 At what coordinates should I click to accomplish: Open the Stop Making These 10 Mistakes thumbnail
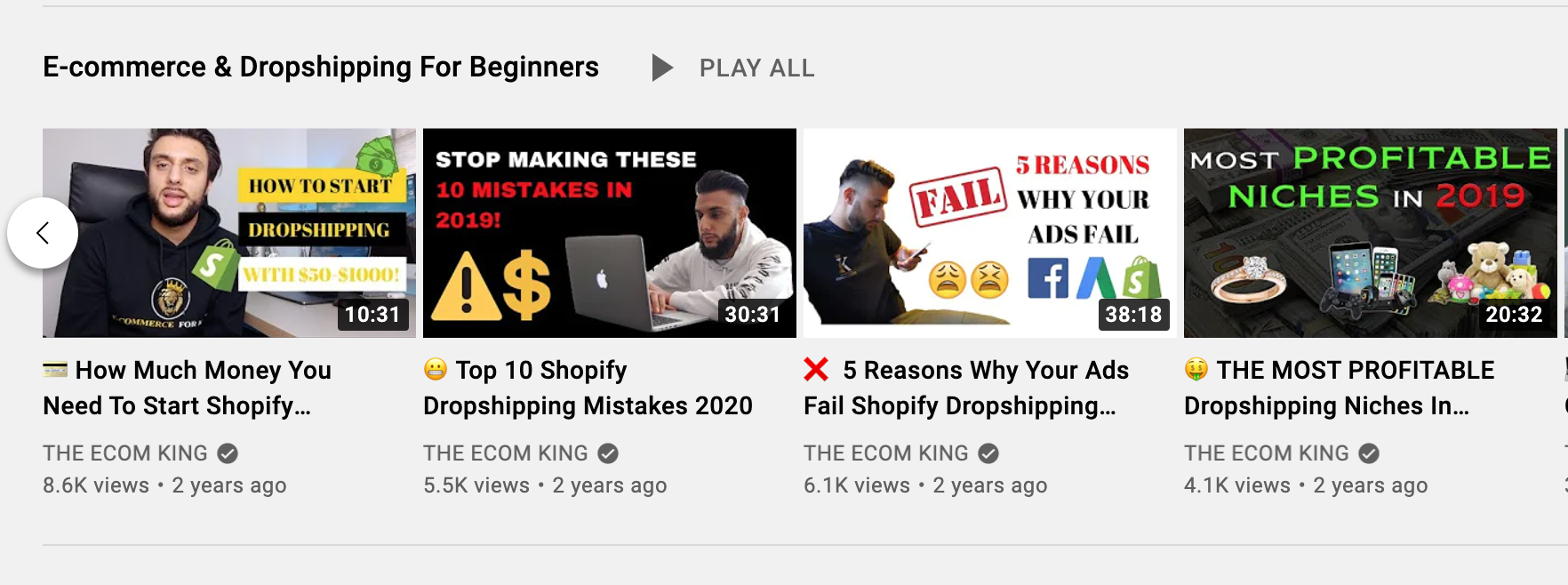[x=610, y=233]
